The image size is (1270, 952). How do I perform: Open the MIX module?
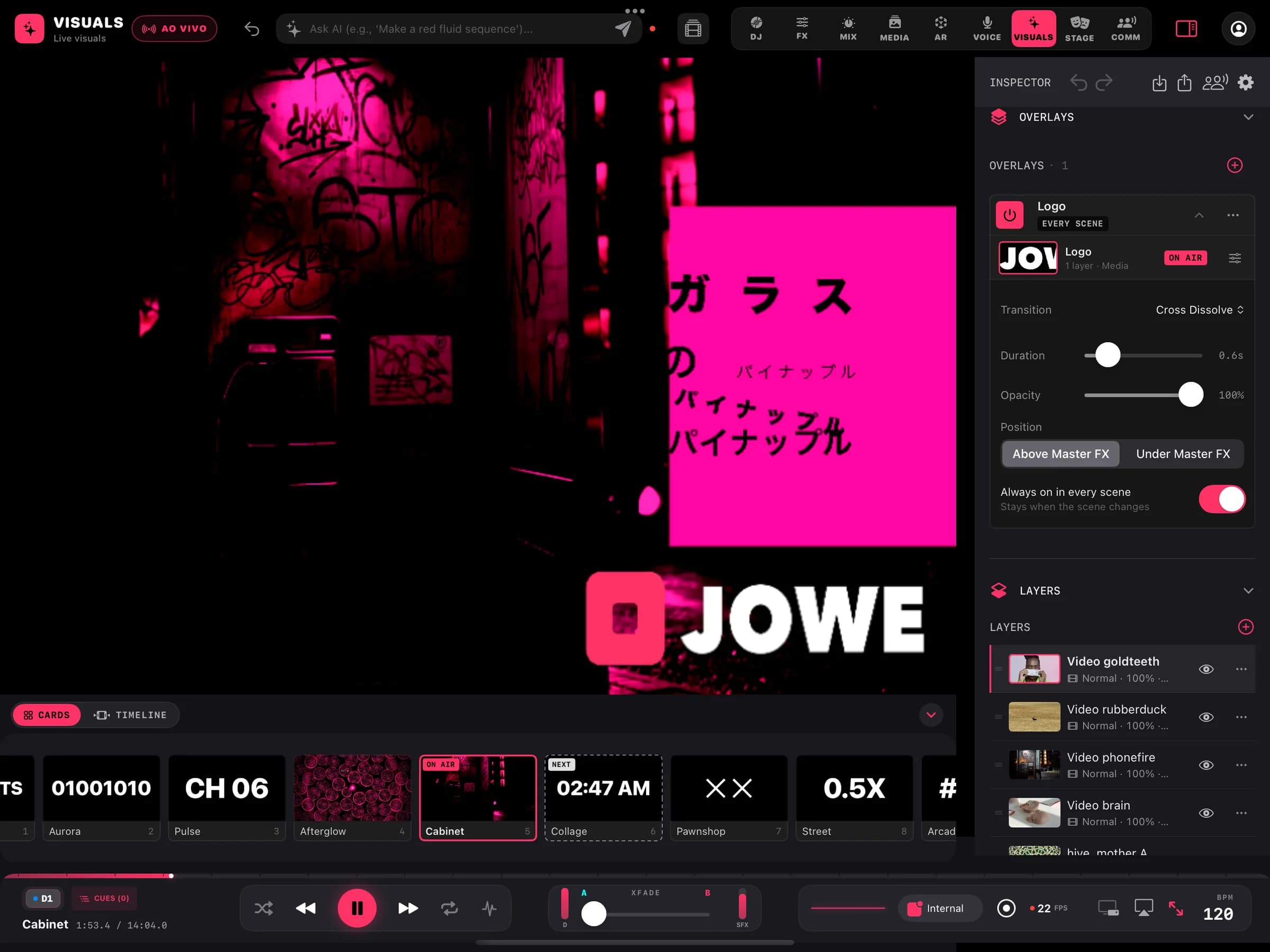(848, 29)
